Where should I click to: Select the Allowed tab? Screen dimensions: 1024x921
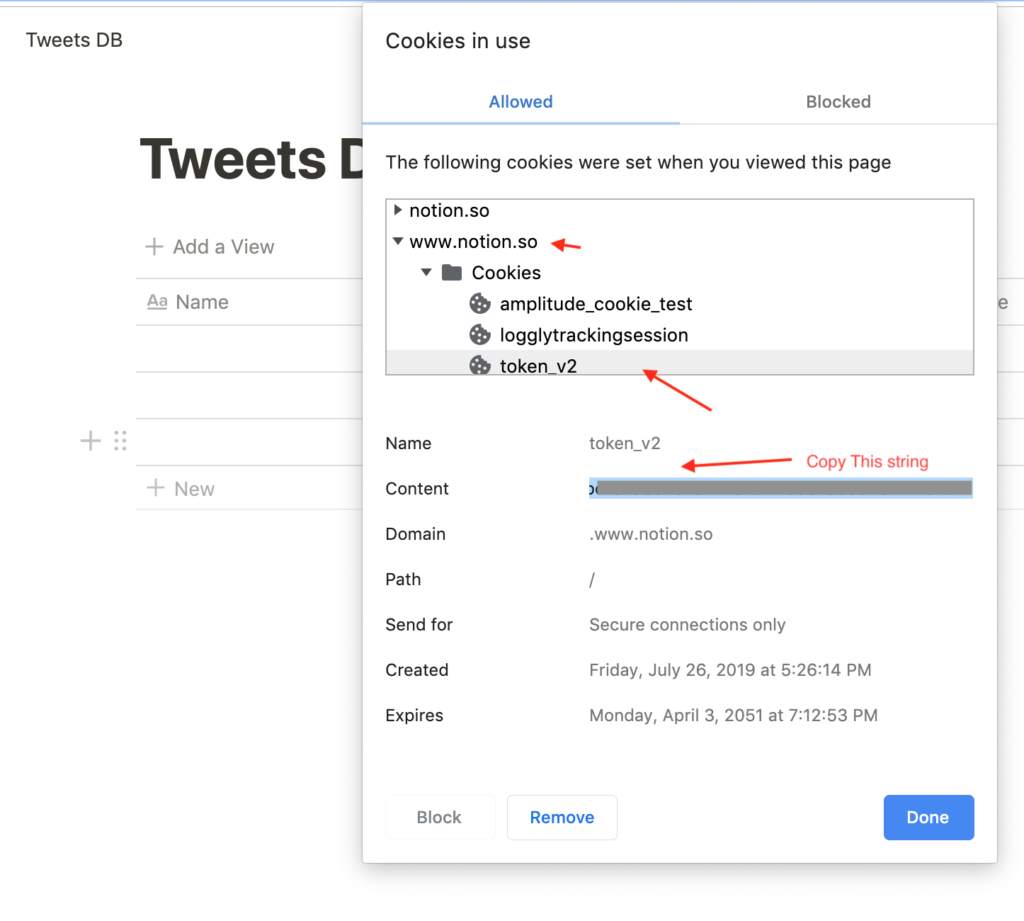(x=520, y=102)
